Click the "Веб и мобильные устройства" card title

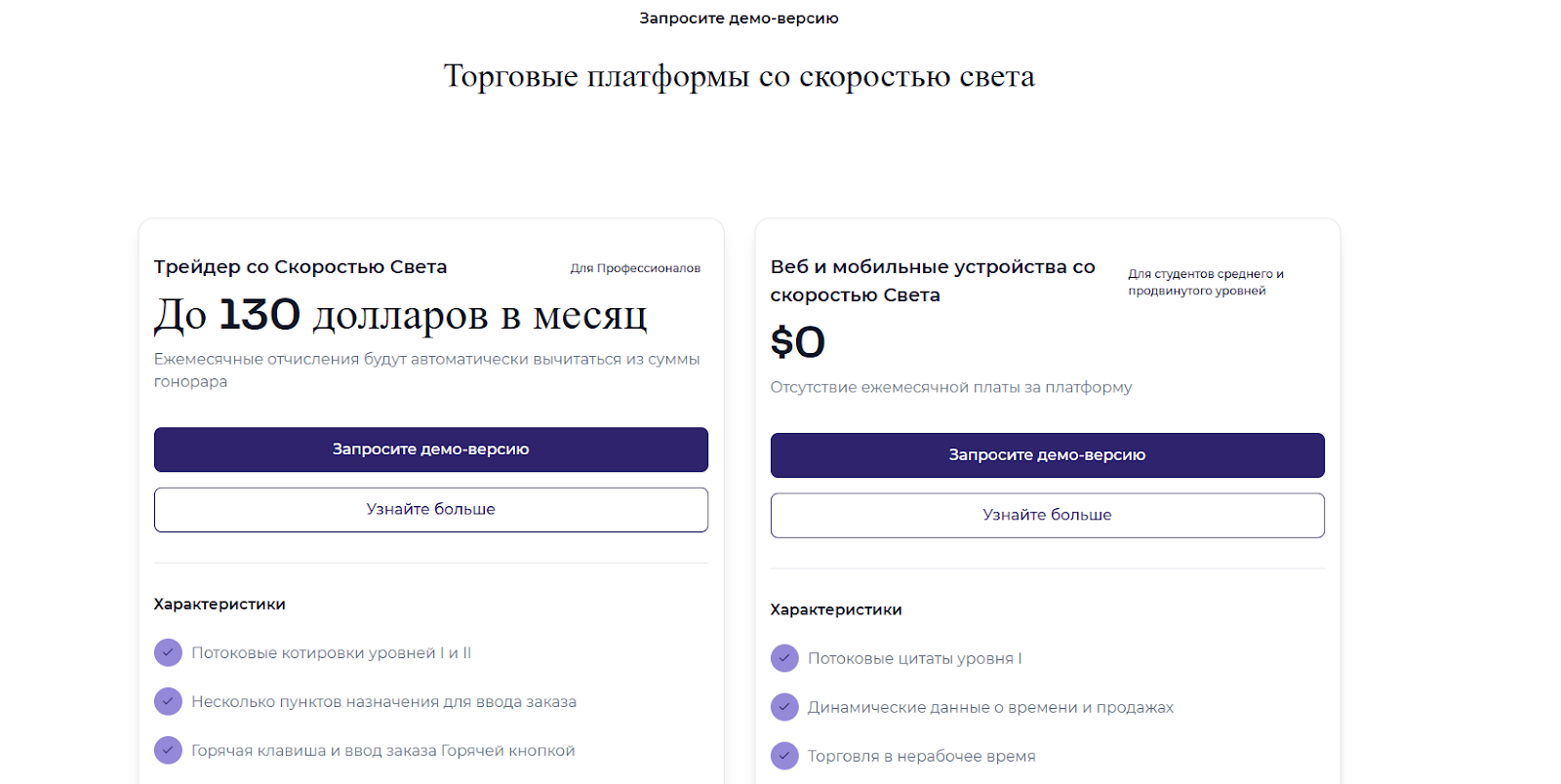(x=932, y=281)
